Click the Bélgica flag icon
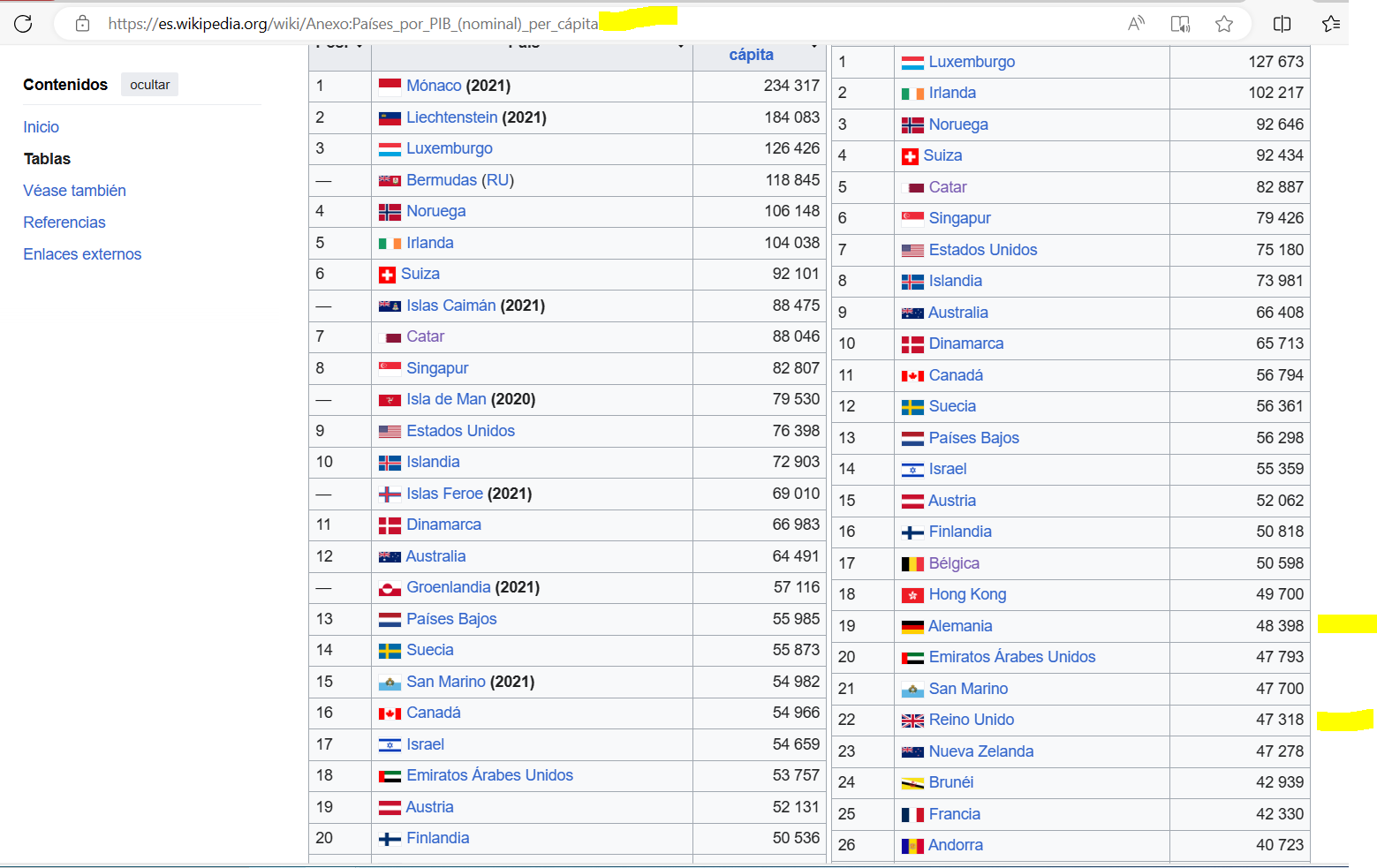This screenshot has height=868, width=1377. click(912, 564)
